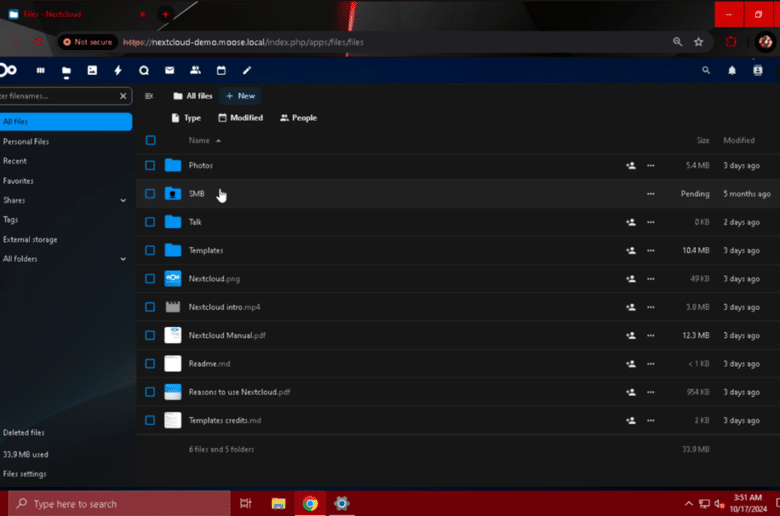Viewport: 780px width, 516px height.
Task: Open the Calendar app icon
Action: pos(221,71)
